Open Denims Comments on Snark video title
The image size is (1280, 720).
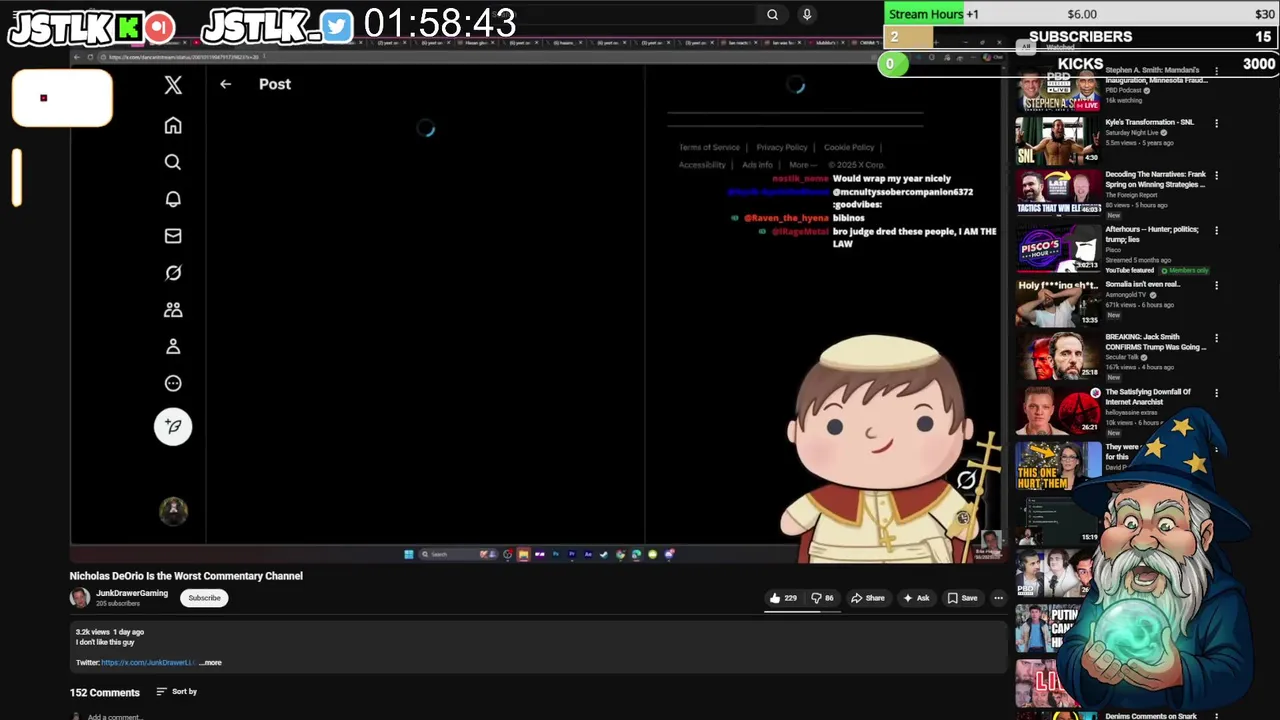[x=1151, y=716]
